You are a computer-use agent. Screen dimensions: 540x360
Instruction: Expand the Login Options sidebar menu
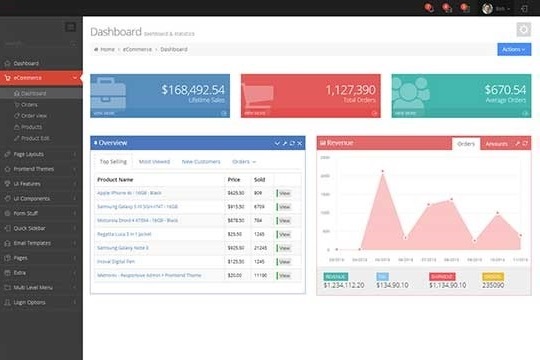coord(41,302)
